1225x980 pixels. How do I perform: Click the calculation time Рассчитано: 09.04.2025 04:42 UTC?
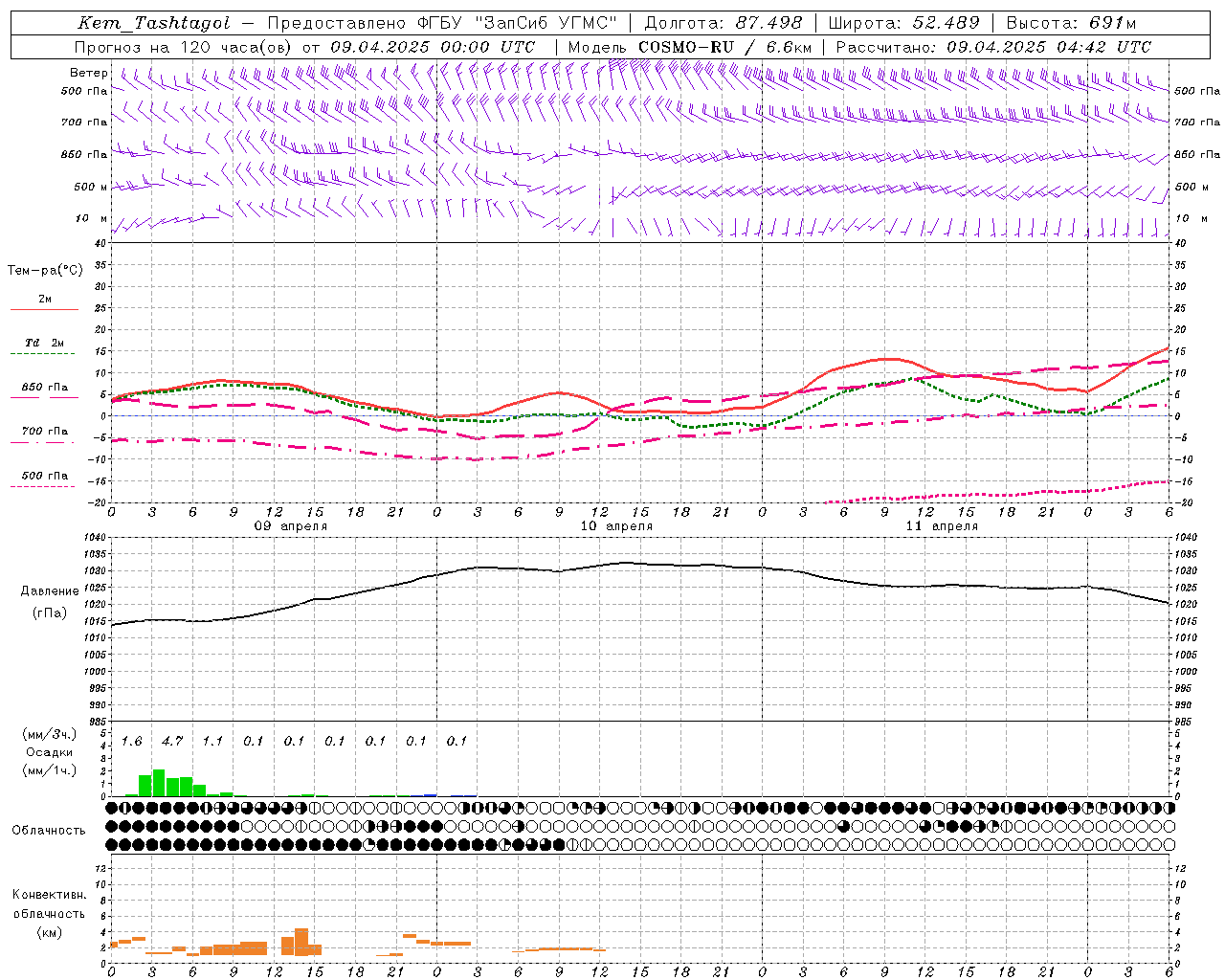(x=993, y=47)
